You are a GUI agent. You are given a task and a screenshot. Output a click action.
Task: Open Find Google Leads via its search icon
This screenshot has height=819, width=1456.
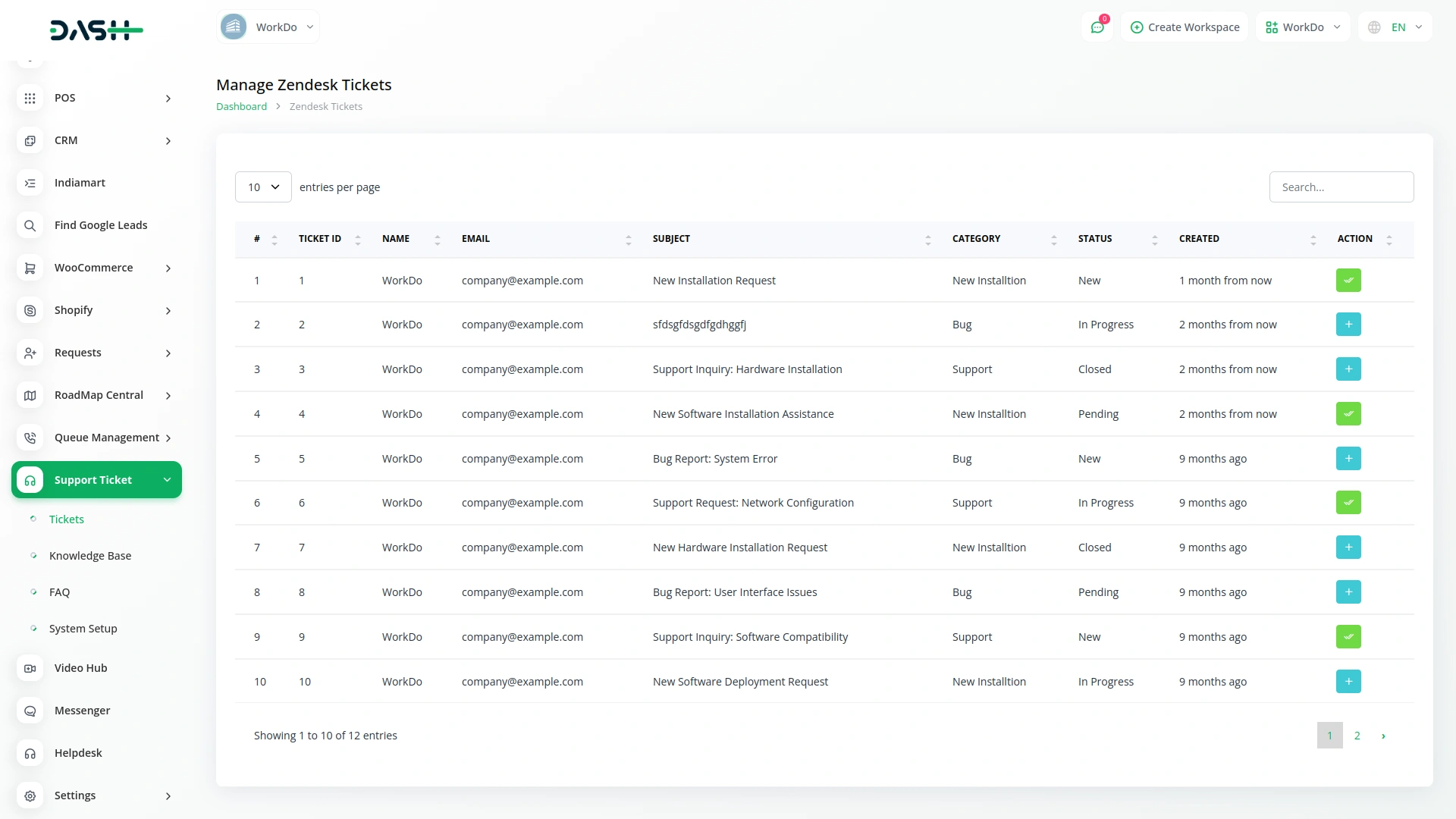[30, 225]
